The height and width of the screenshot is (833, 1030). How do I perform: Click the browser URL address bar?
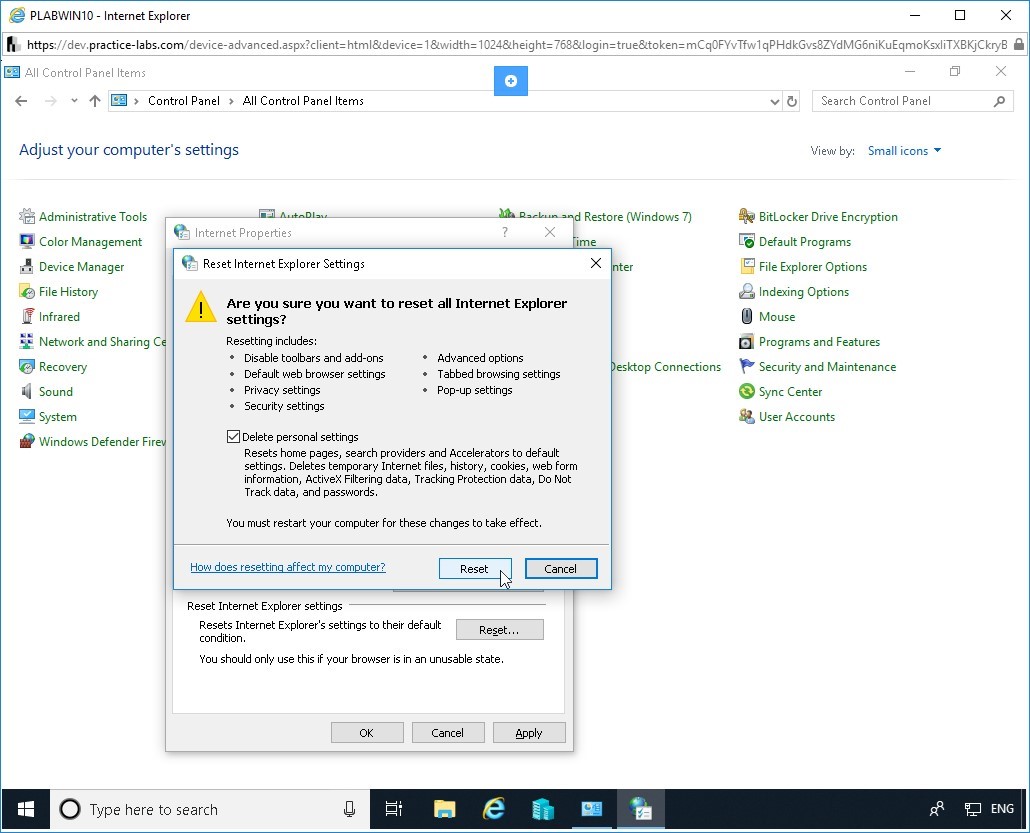click(516, 45)
